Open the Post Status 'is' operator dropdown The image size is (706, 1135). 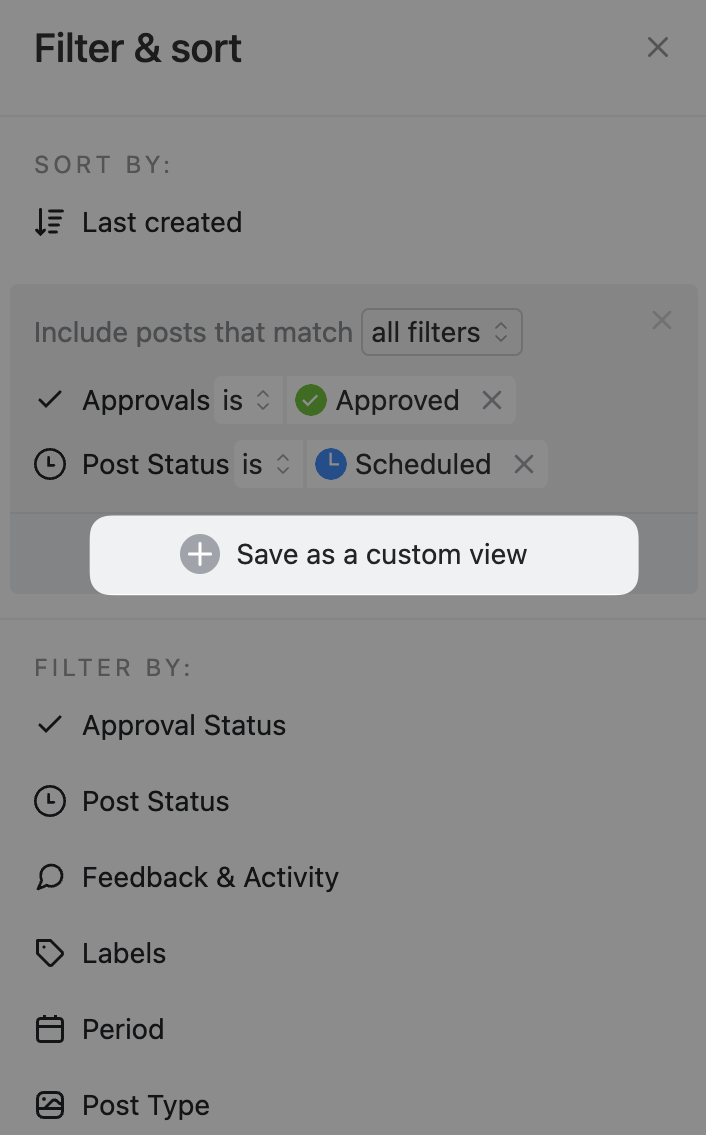[x=267, y=464]
